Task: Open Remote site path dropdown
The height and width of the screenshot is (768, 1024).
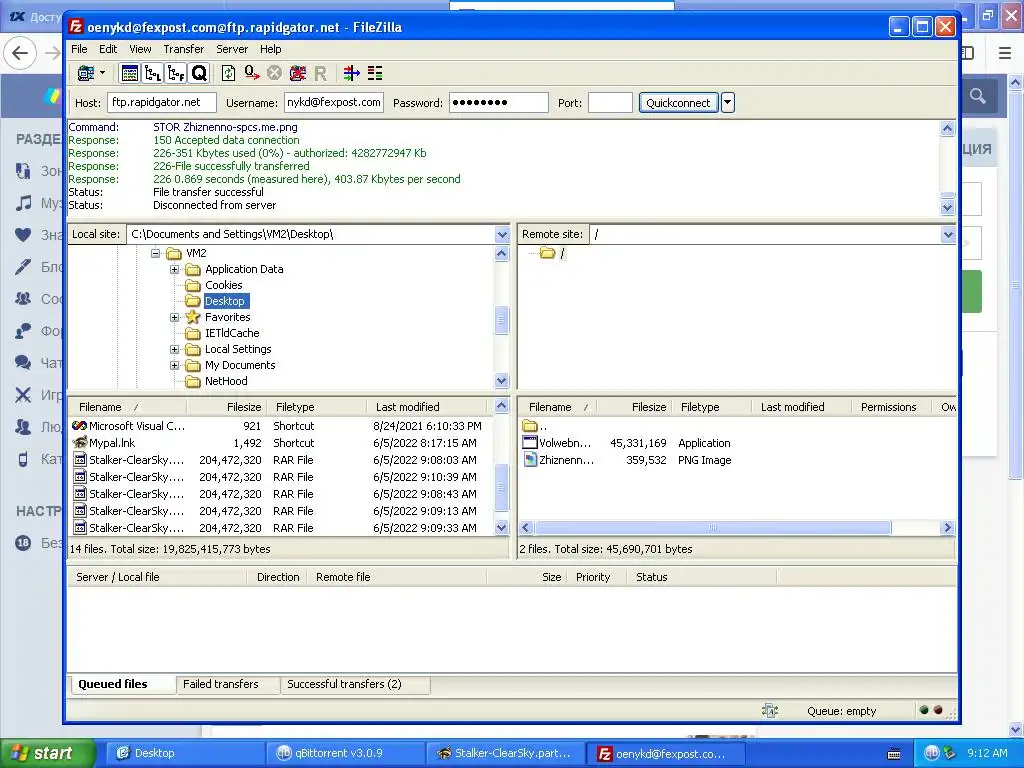Action: pos(948,234)
